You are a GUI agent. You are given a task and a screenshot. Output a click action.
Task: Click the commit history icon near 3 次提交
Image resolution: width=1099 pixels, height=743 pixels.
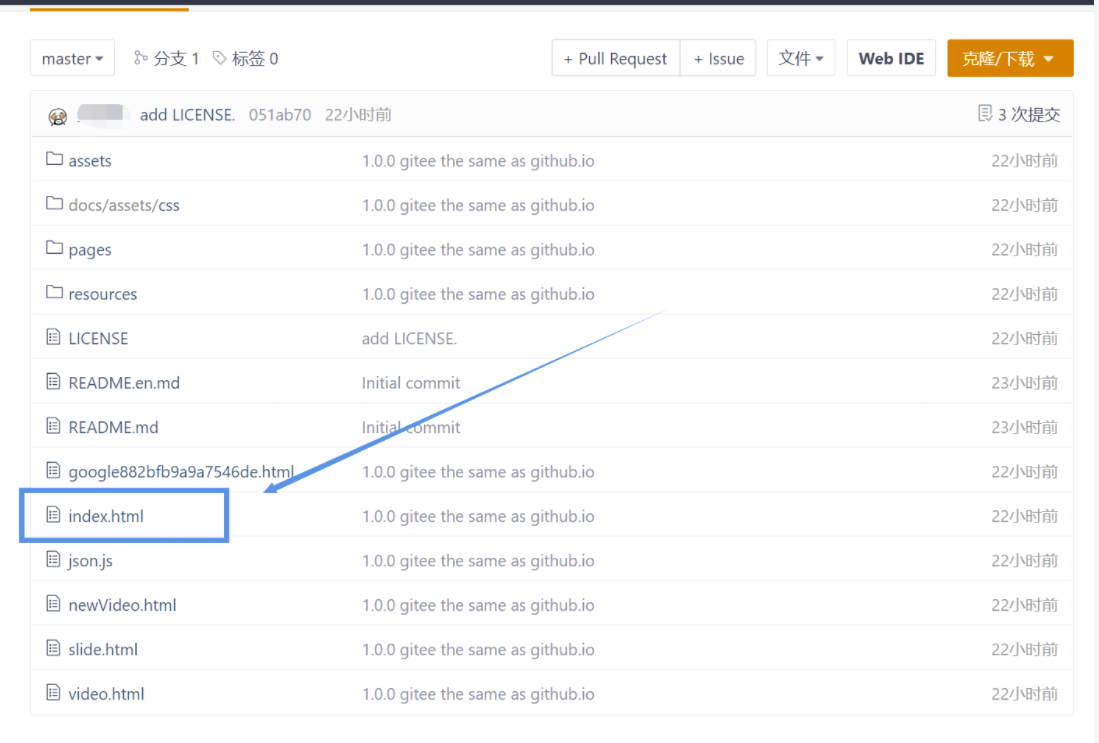pos(985,114)
